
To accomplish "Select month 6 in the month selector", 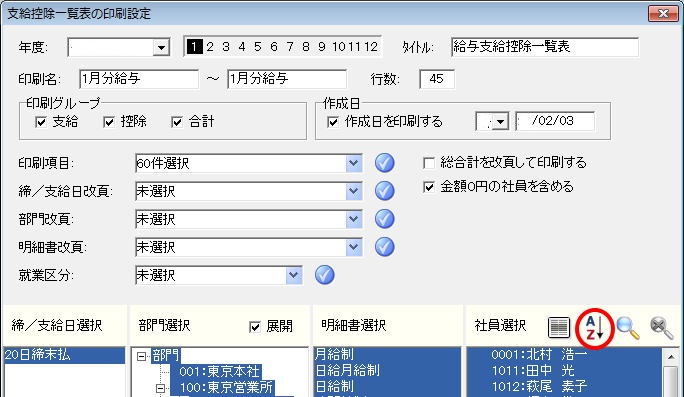I will (274, 47).
